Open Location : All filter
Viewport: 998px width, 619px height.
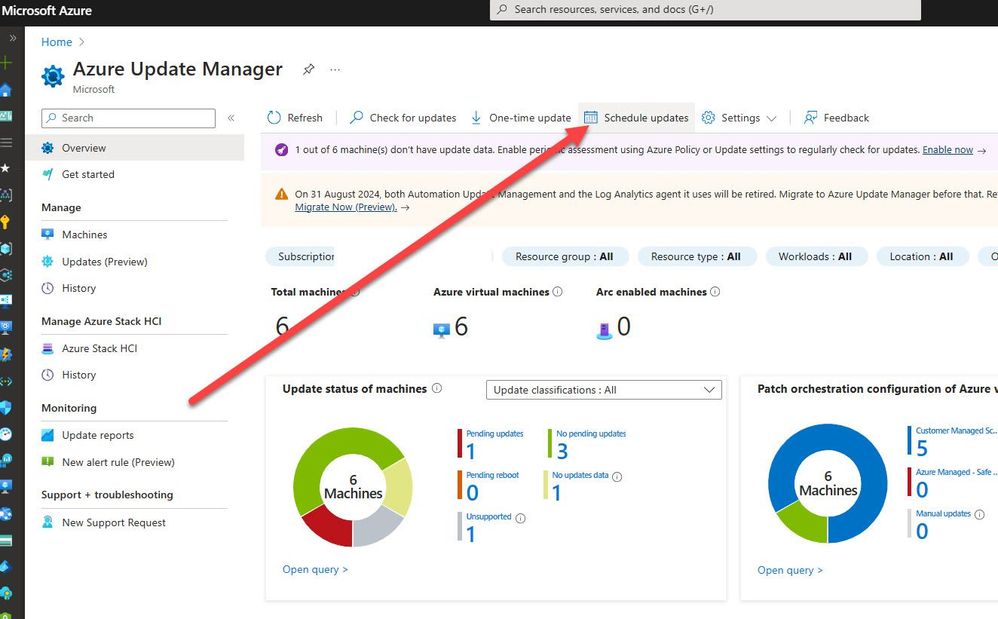pyautogui.click(x=922, y=256)
